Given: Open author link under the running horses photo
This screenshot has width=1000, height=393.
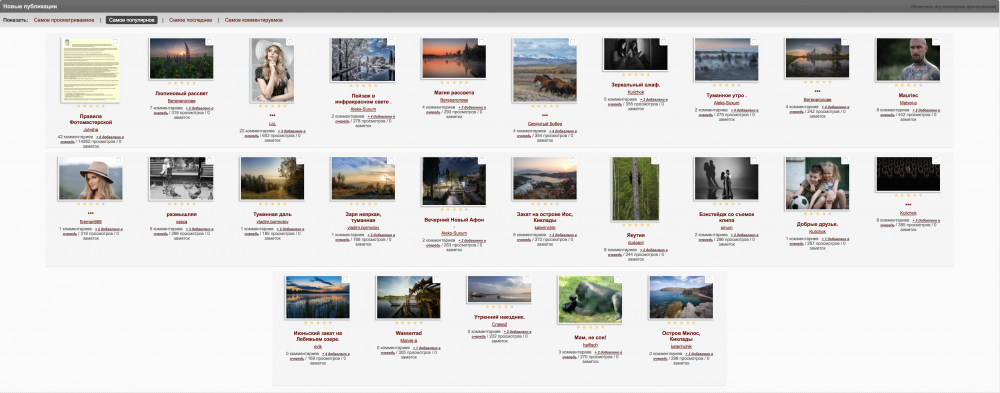Looking at the screenshot, I should [544, 123].
